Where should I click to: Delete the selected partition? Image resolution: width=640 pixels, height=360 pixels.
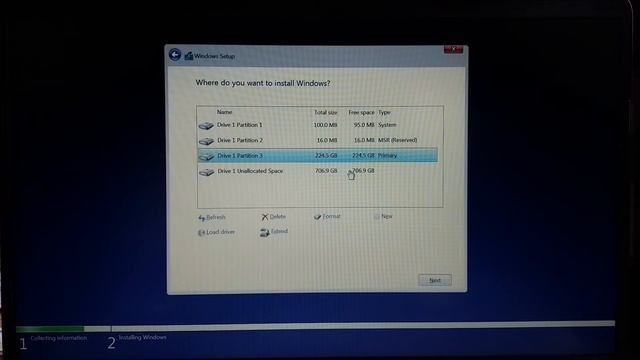click(x=273, y=217)
